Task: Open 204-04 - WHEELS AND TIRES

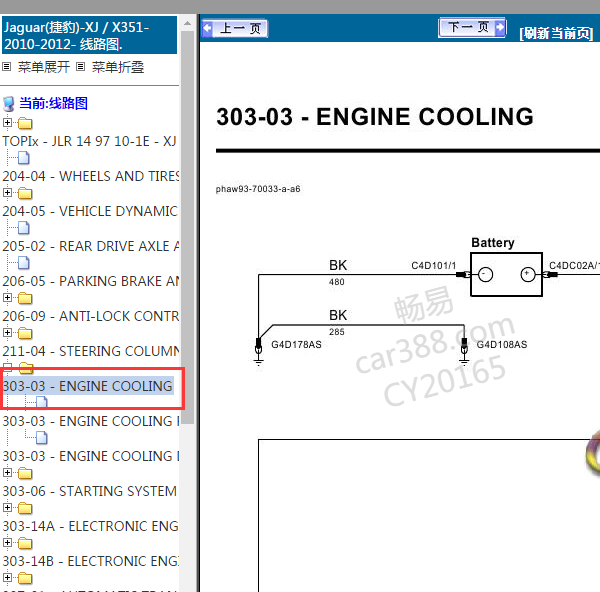Action: coord(91,176)
